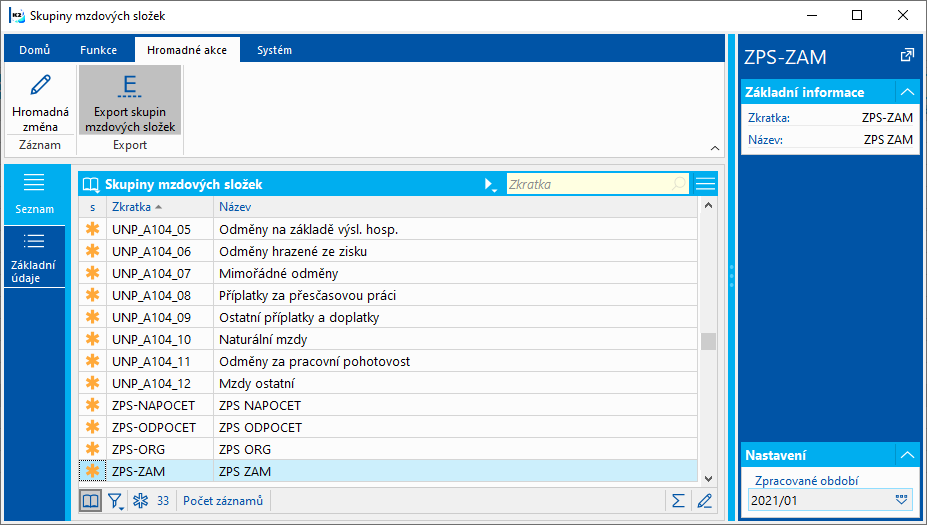The image size is (927, 525).
Task: Sort by the Název column header
Action: [455, 207]
